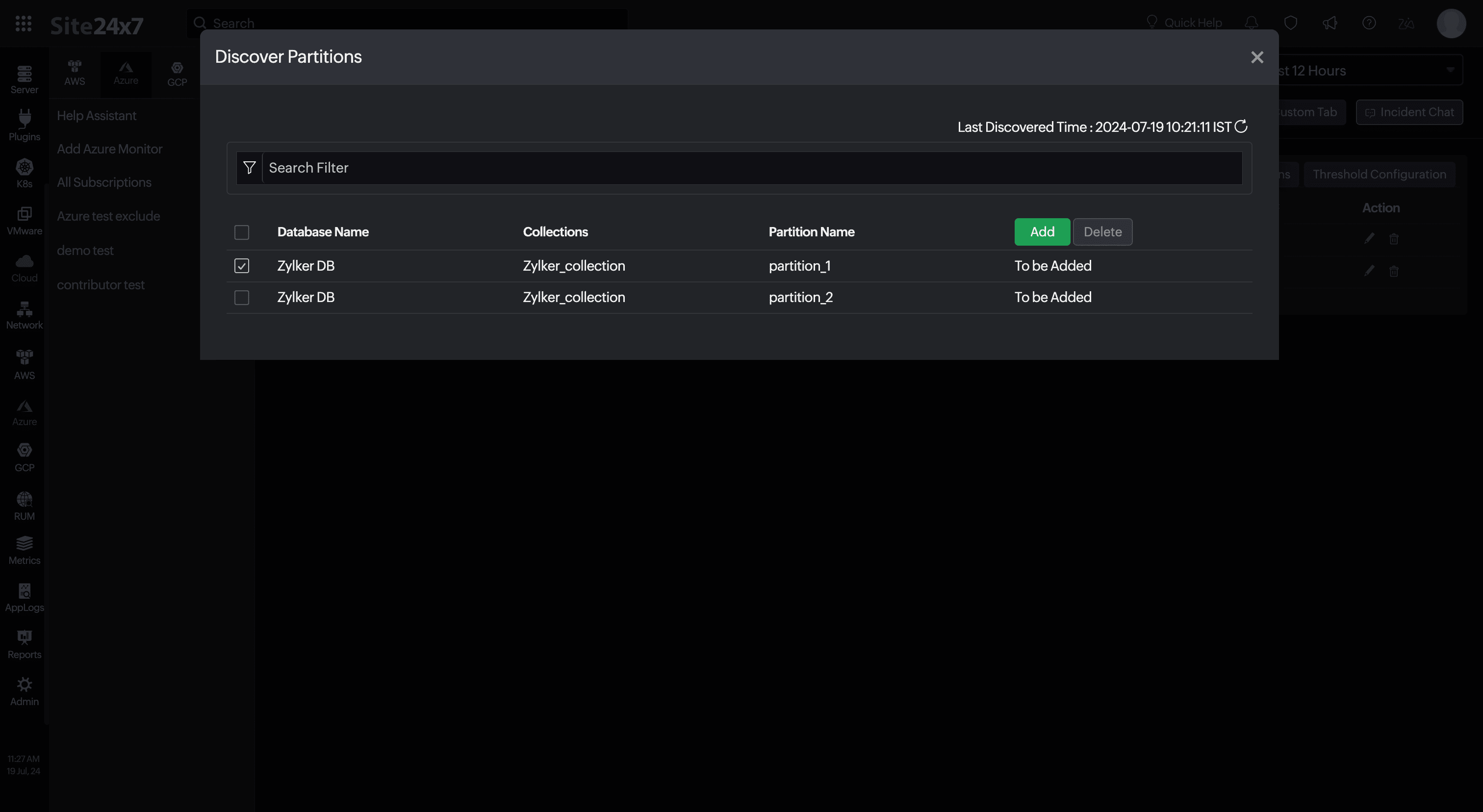Check the select-all checkbox in the table header

(242, 232)
